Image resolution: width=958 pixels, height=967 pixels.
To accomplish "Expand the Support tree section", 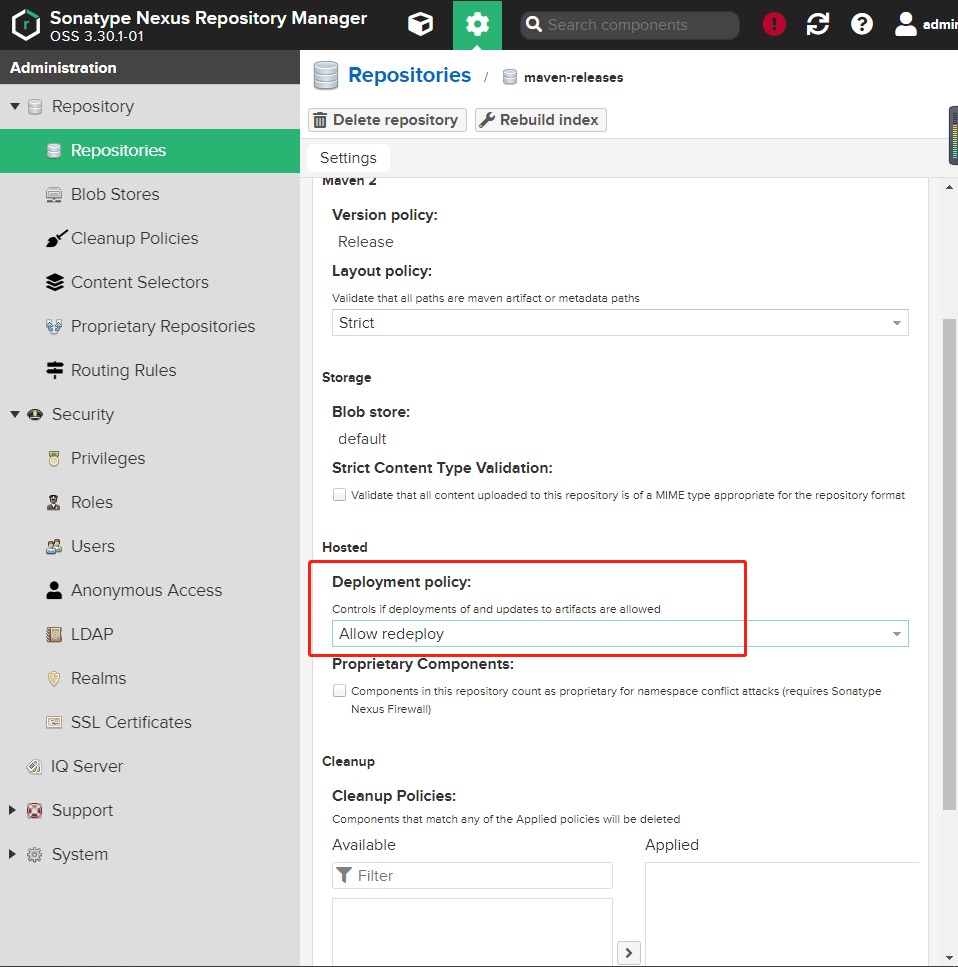I will point(12,810).
